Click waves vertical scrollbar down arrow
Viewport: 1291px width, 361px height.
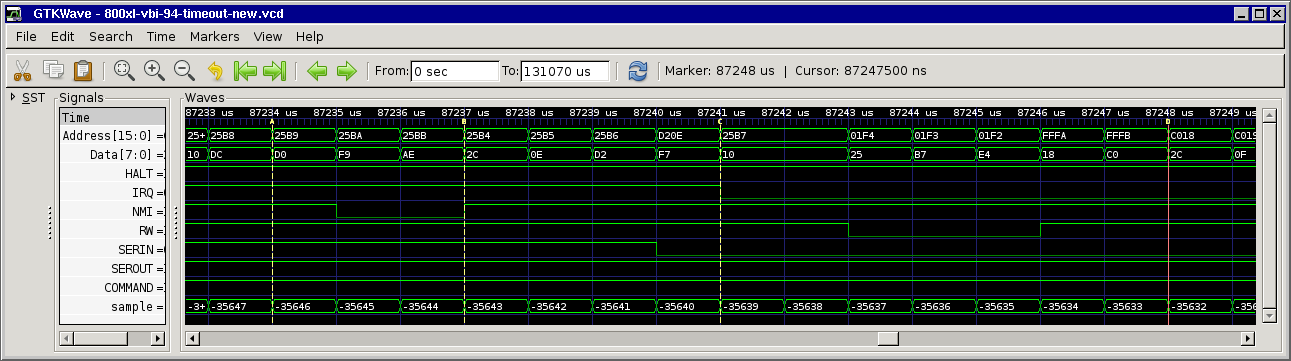pyautogui.click(x=1269, y=315)
